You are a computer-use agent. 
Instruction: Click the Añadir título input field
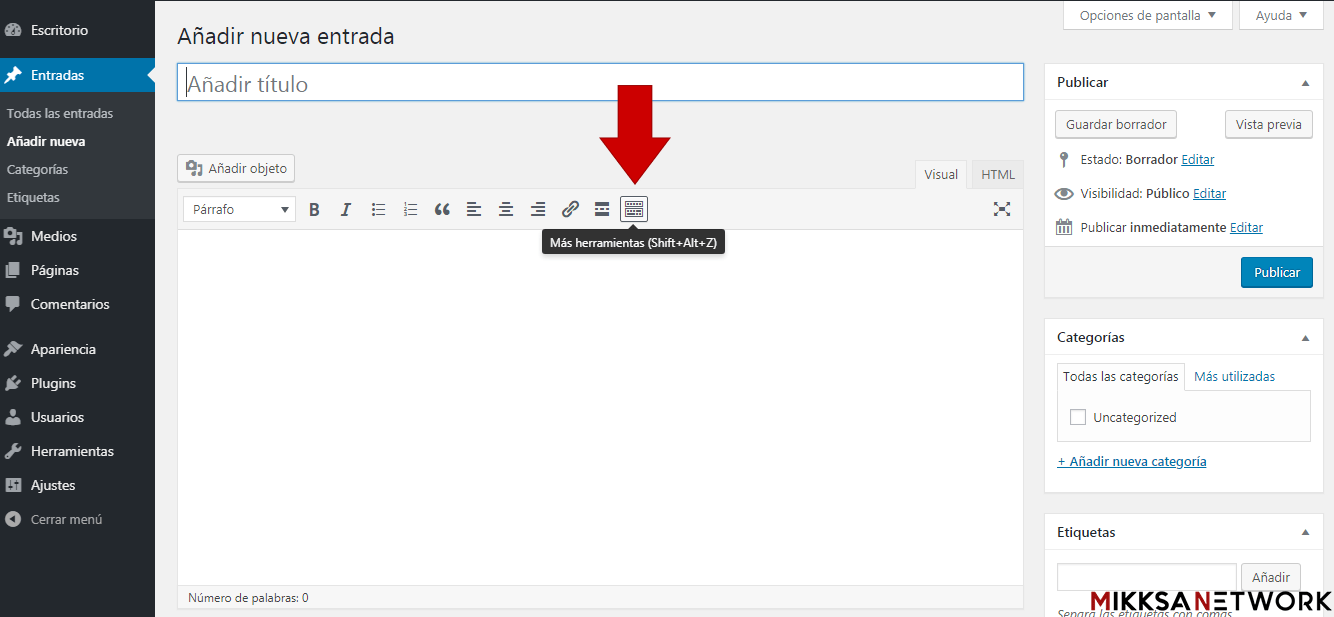pyautogui.click(x=600, y=83)
